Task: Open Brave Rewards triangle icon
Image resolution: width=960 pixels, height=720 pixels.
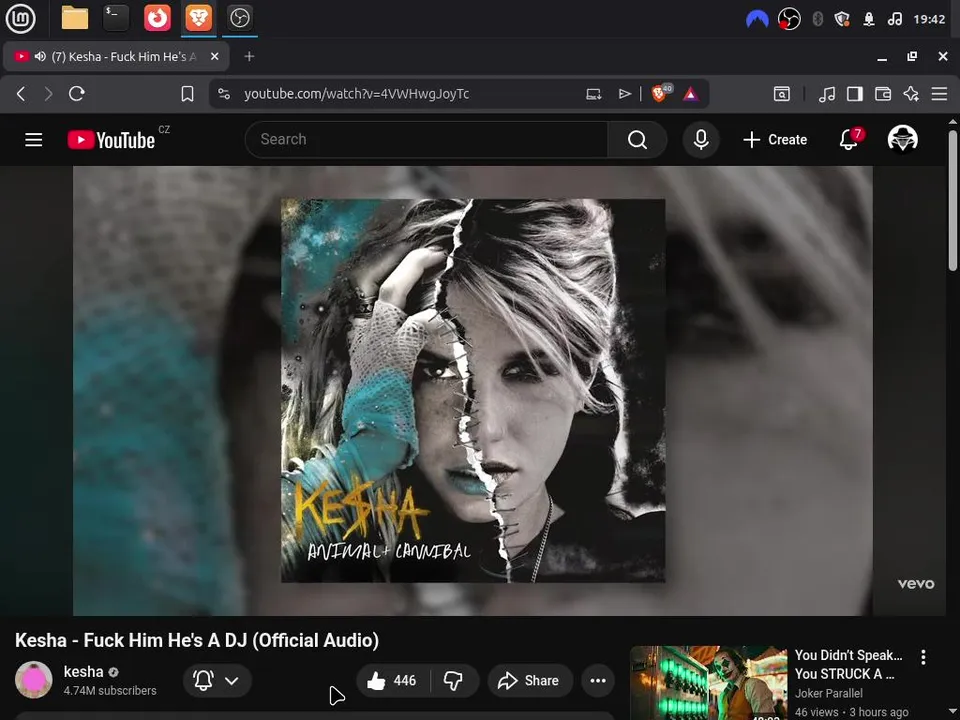Action: 691,94
